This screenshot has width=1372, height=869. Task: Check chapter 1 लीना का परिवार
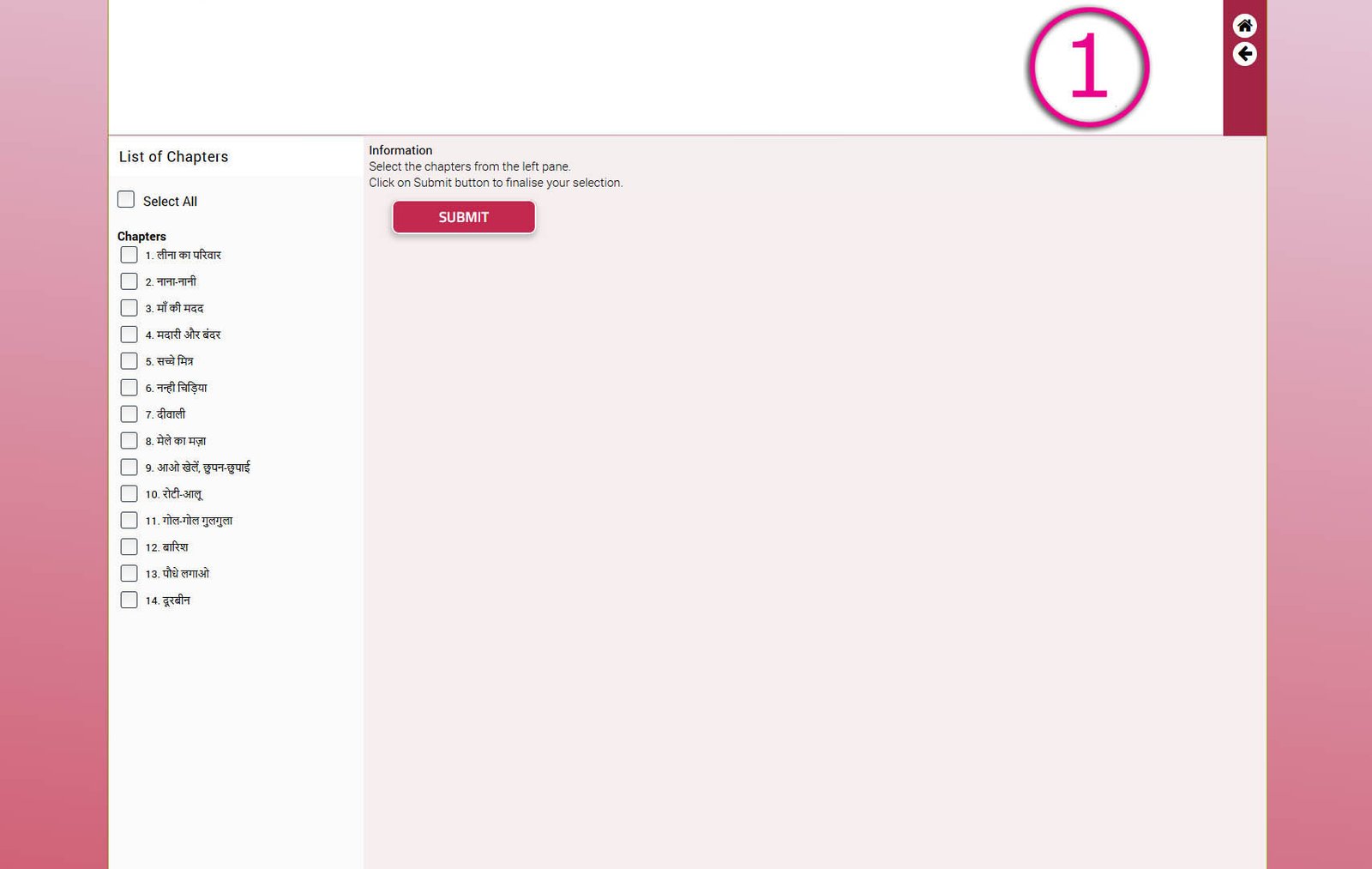(129, 255)
